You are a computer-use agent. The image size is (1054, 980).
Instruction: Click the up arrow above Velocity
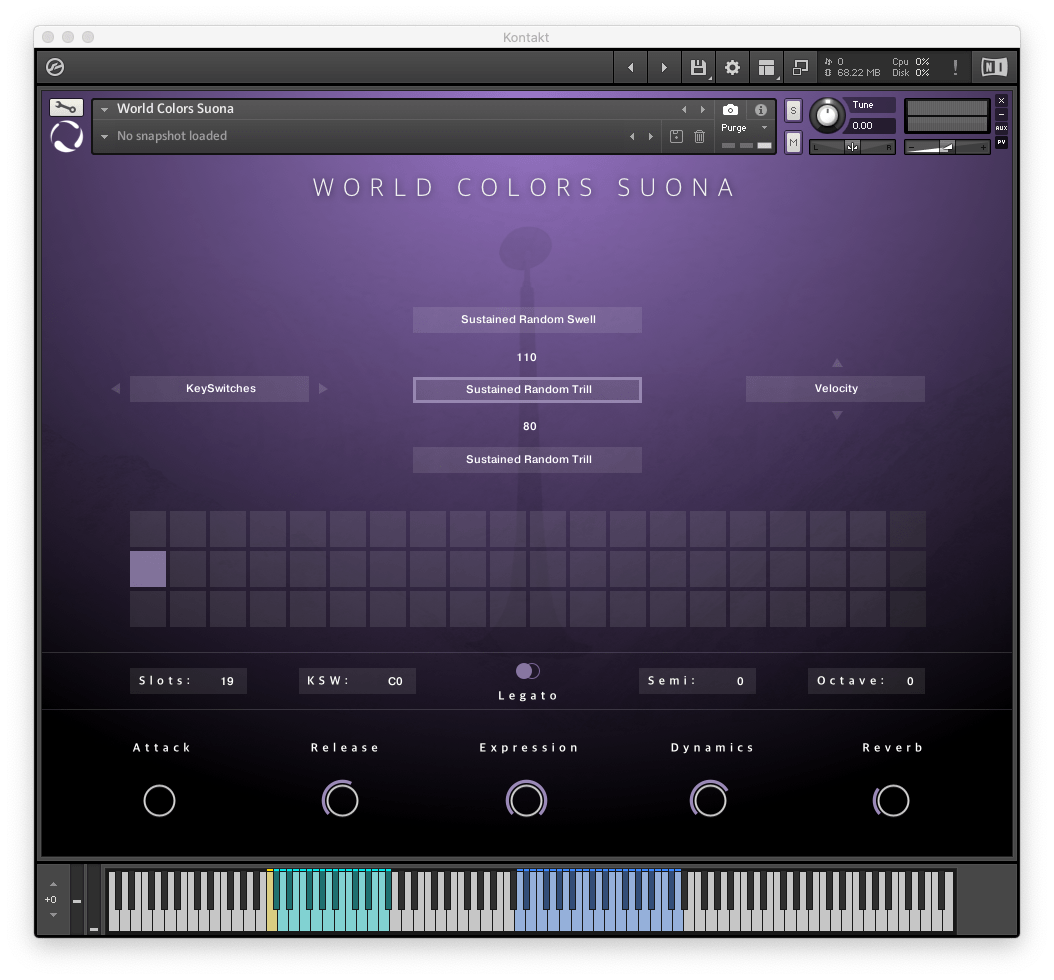[837, 363]
